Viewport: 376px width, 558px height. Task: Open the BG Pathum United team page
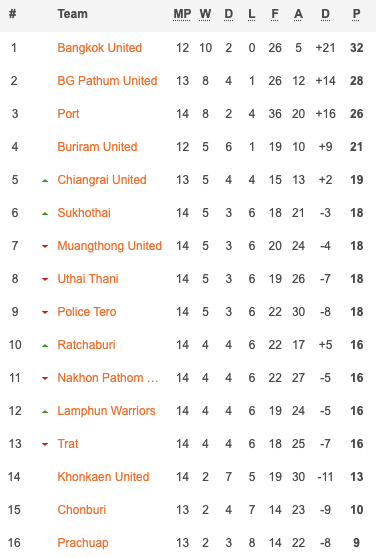click(x=107, y=81)
